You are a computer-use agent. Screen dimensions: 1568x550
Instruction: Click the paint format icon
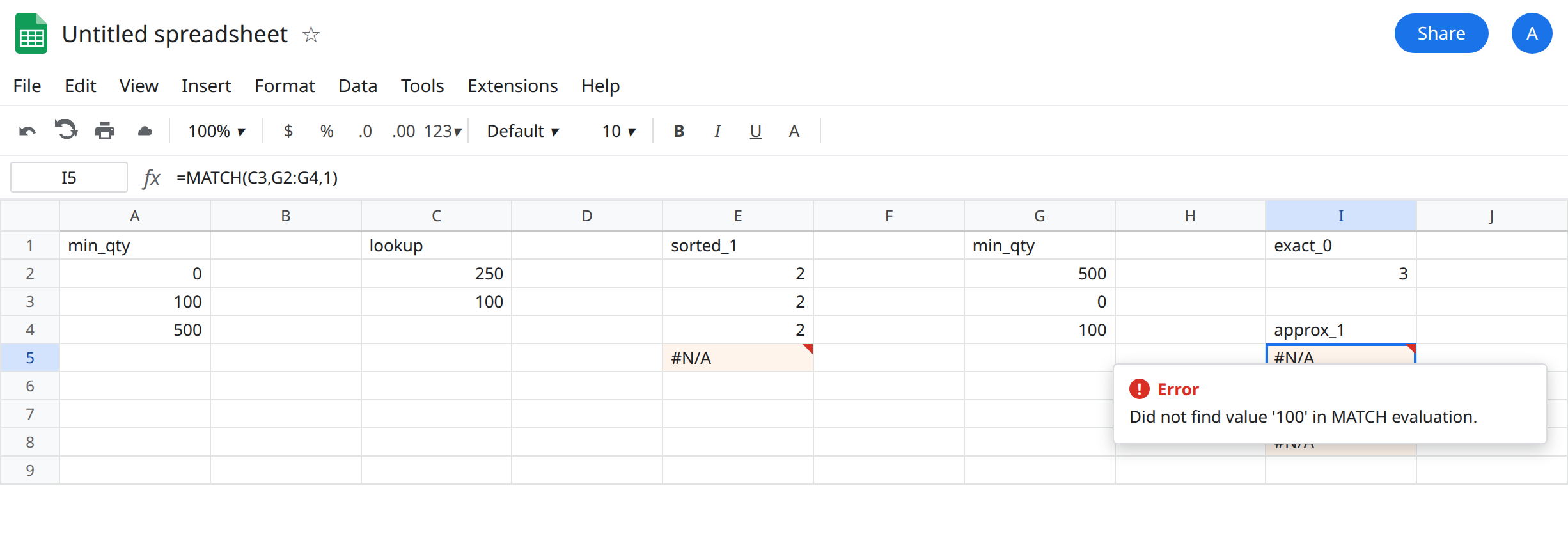click(x=145, y=131)
